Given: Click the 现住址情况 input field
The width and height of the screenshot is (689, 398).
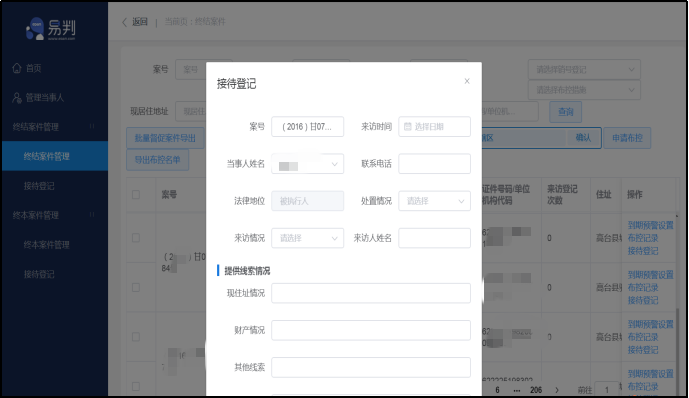Looking at the screenshot, I should (x=371, y=293).
